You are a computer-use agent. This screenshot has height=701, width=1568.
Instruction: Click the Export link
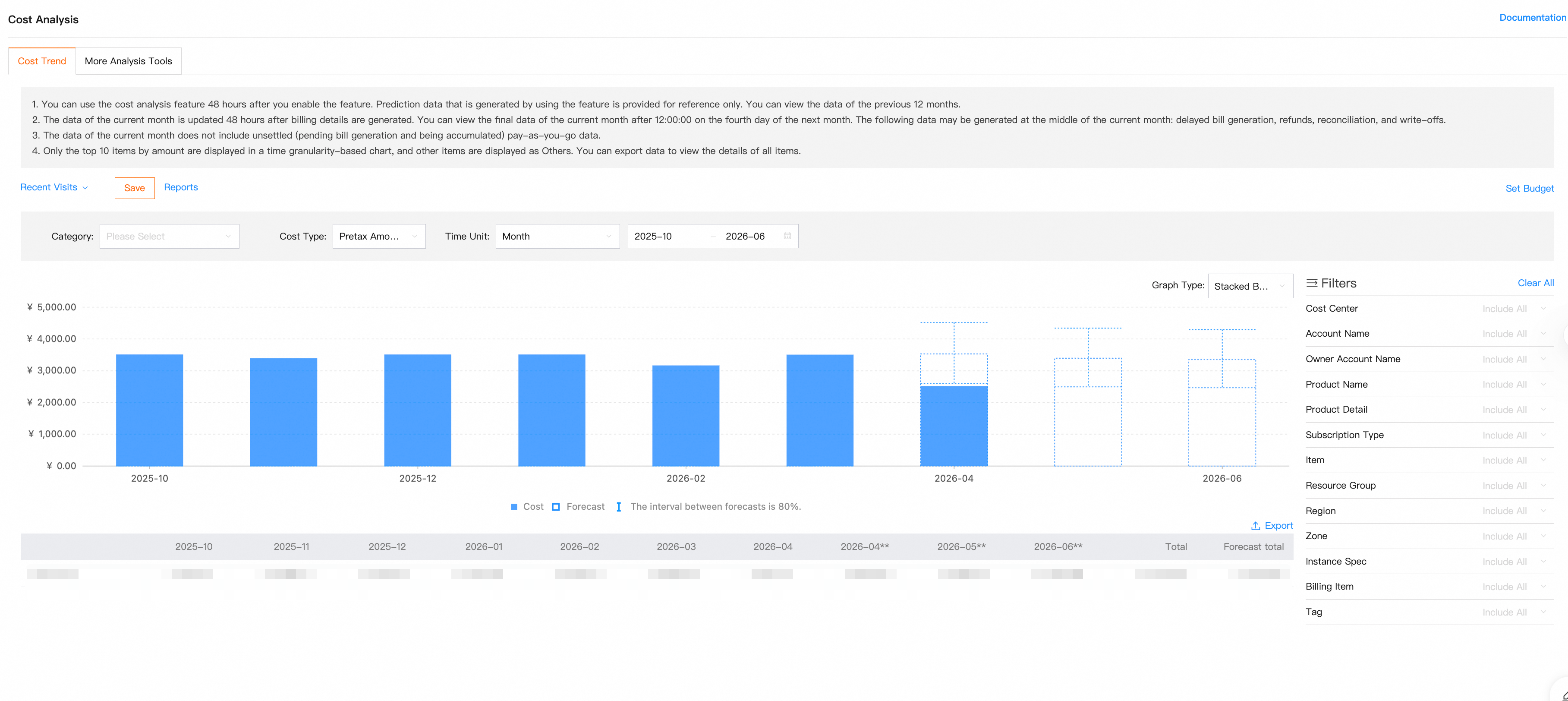coord(1279,526)
